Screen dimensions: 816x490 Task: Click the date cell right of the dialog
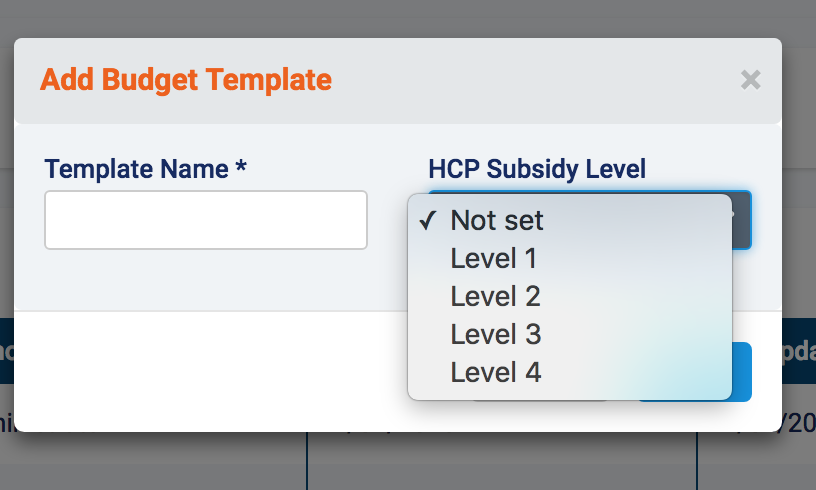coord(799,425)
